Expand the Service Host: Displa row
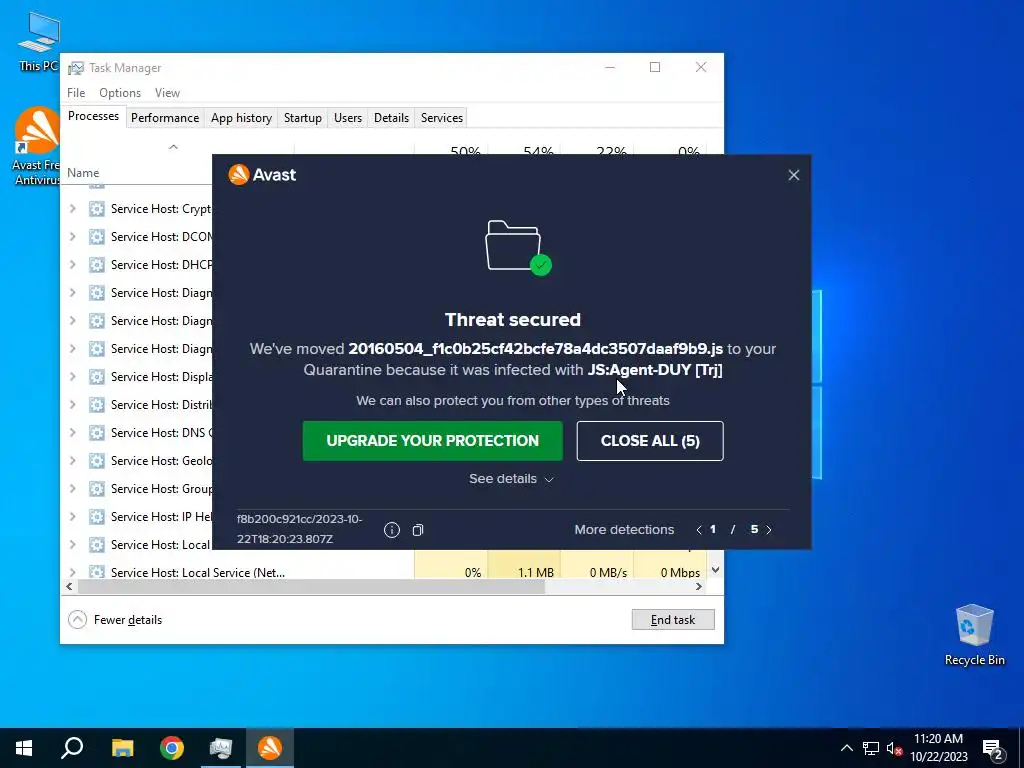The image size is (1024, 768). [72, 377]
